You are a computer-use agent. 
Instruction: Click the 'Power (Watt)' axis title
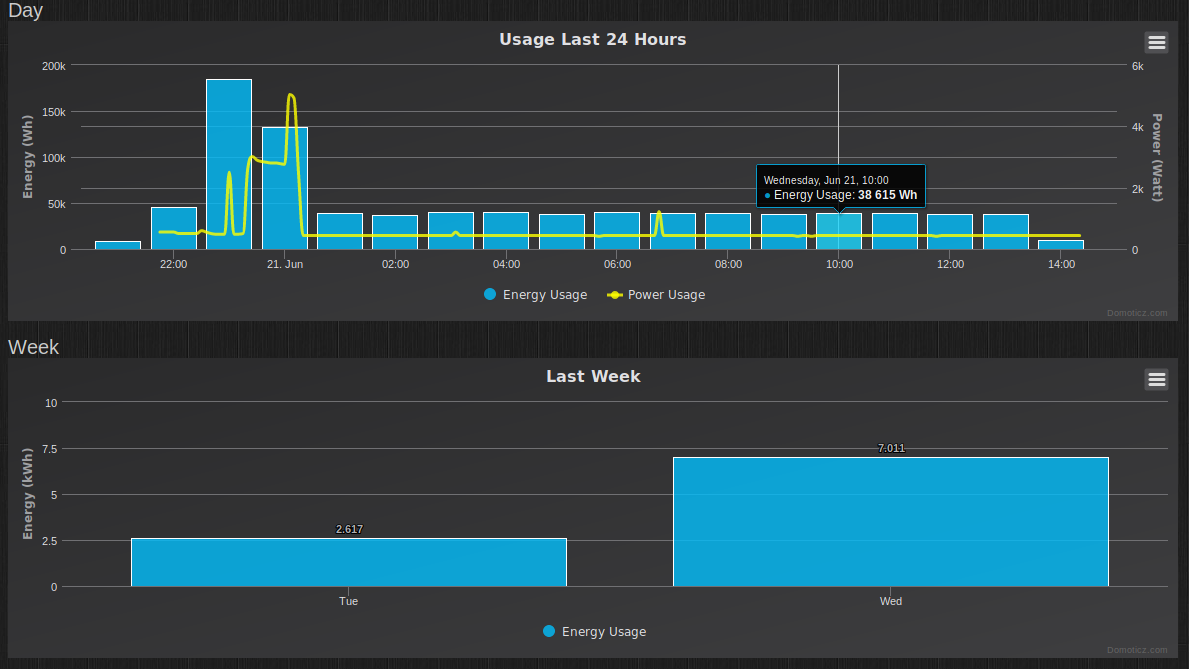[1156, 158]
